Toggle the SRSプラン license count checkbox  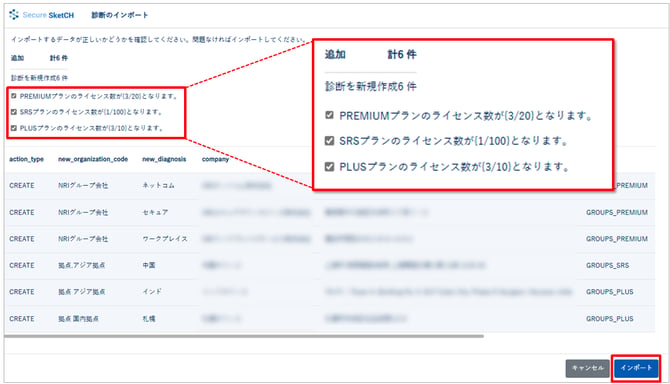[14, 112]
